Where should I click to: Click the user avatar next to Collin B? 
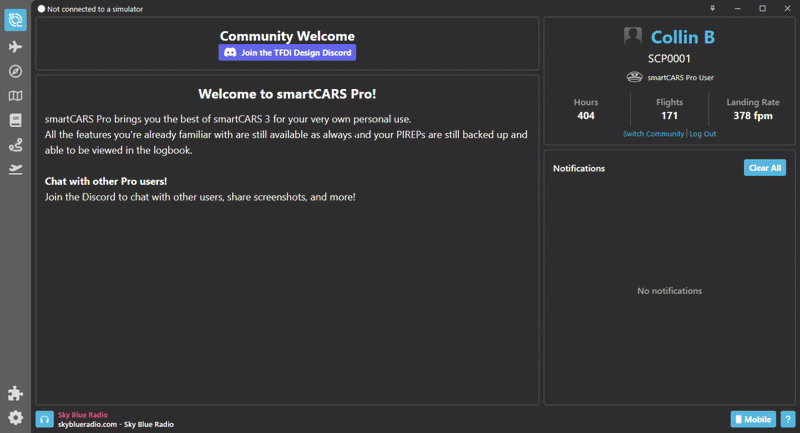[633, 36]
